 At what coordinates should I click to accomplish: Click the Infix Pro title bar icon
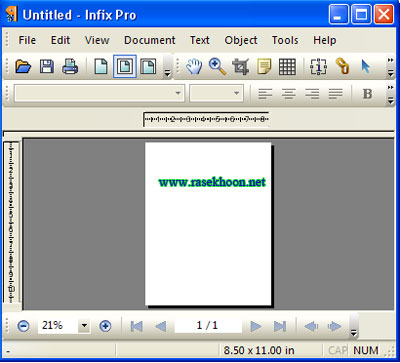tap(12, 15)
